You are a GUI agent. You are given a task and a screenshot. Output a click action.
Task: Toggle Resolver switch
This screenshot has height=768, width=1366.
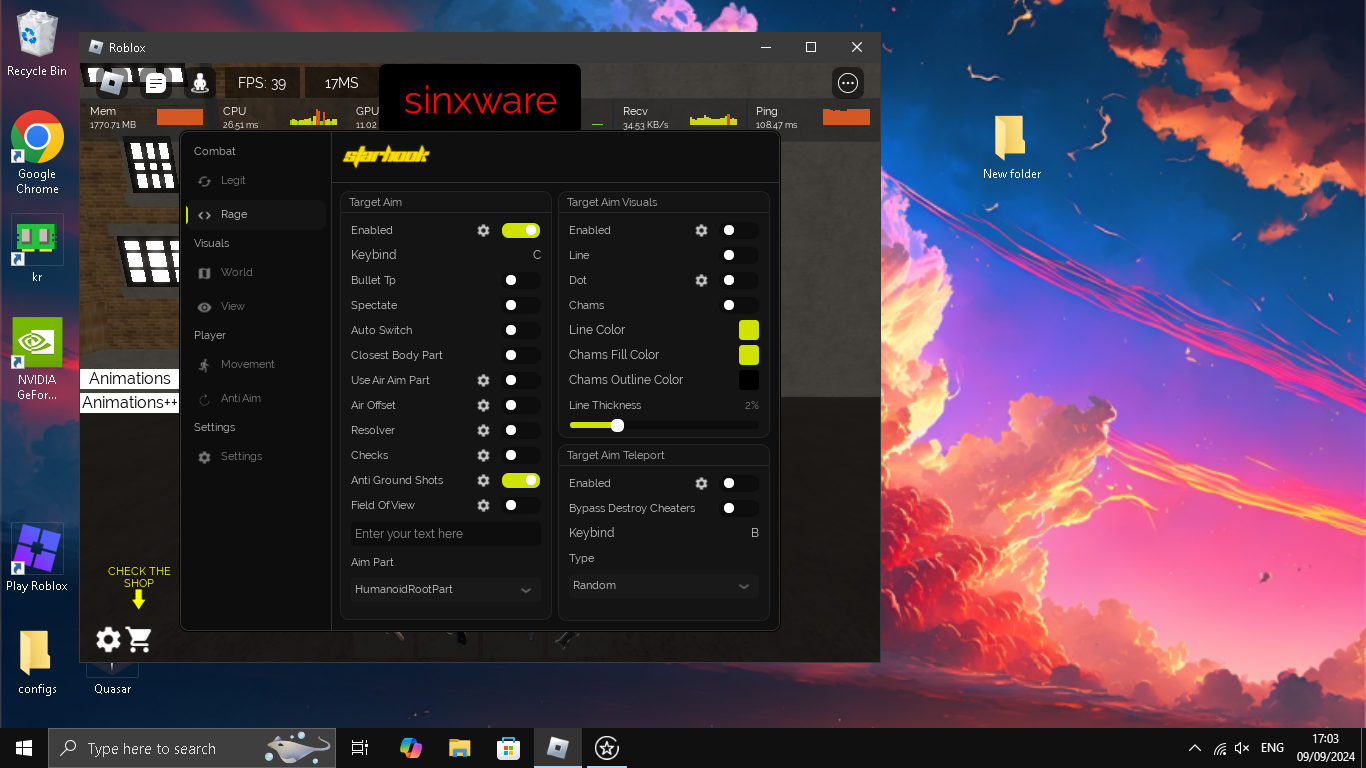[x=521, y=430]
